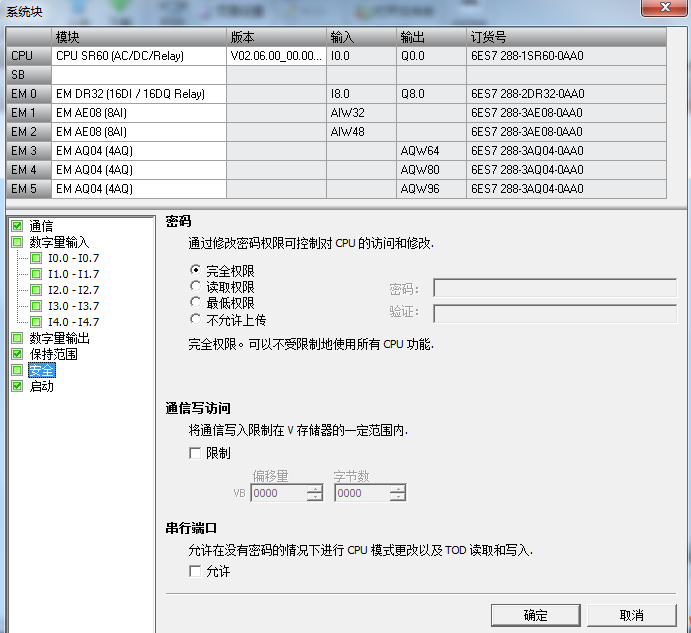Choose the 读取权限 option
The height and width of the screenshot is (633, 691).
196,287
